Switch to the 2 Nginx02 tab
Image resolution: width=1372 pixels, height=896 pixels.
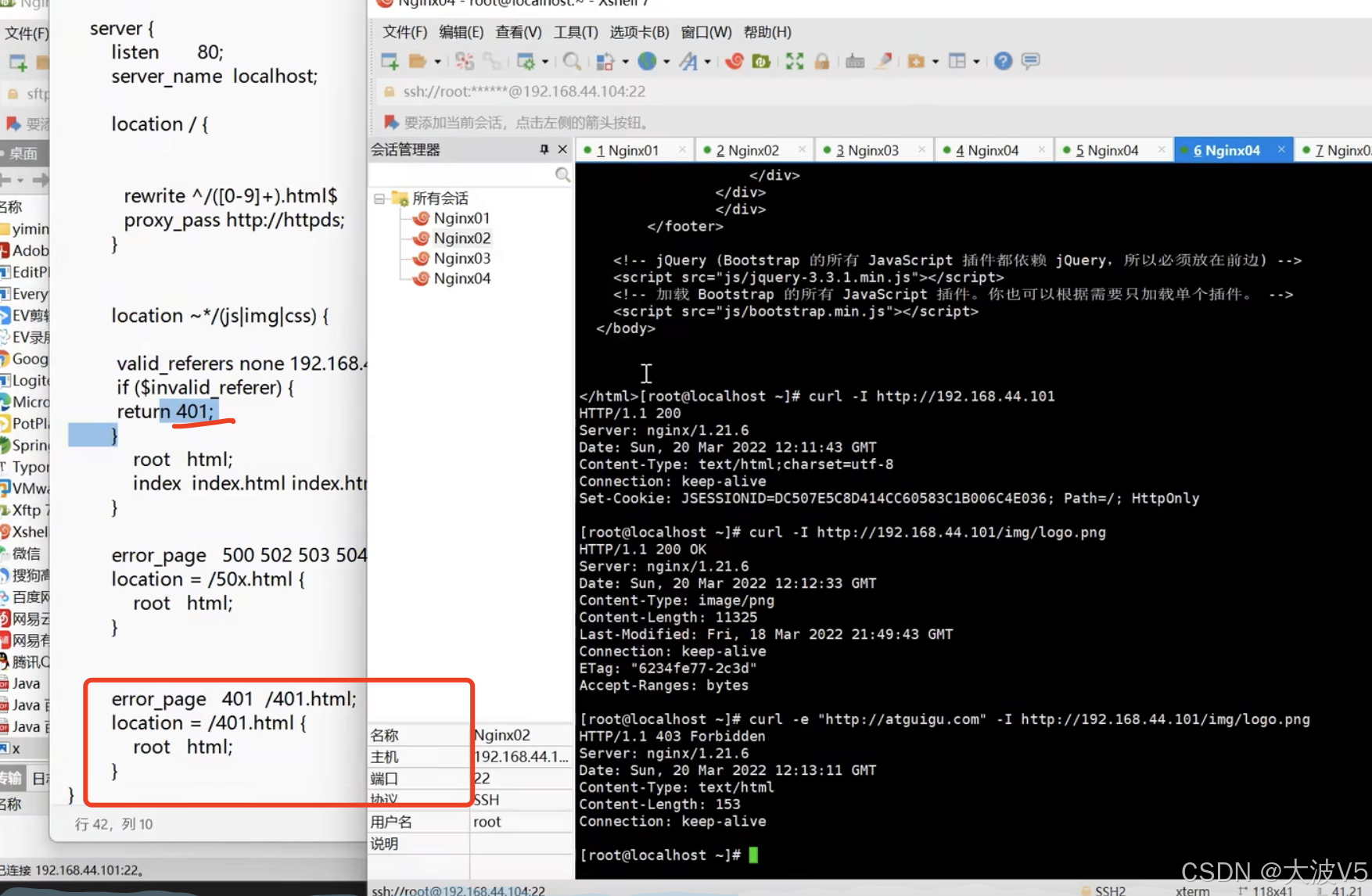tap(747, 150)
